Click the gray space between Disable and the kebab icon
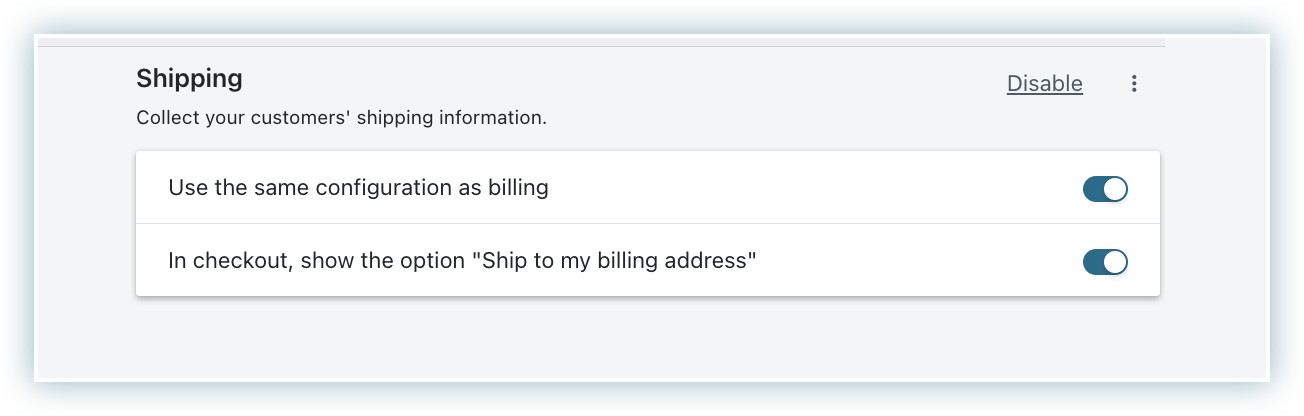Screen dimensions: 1304x416 click(1108, 84)
